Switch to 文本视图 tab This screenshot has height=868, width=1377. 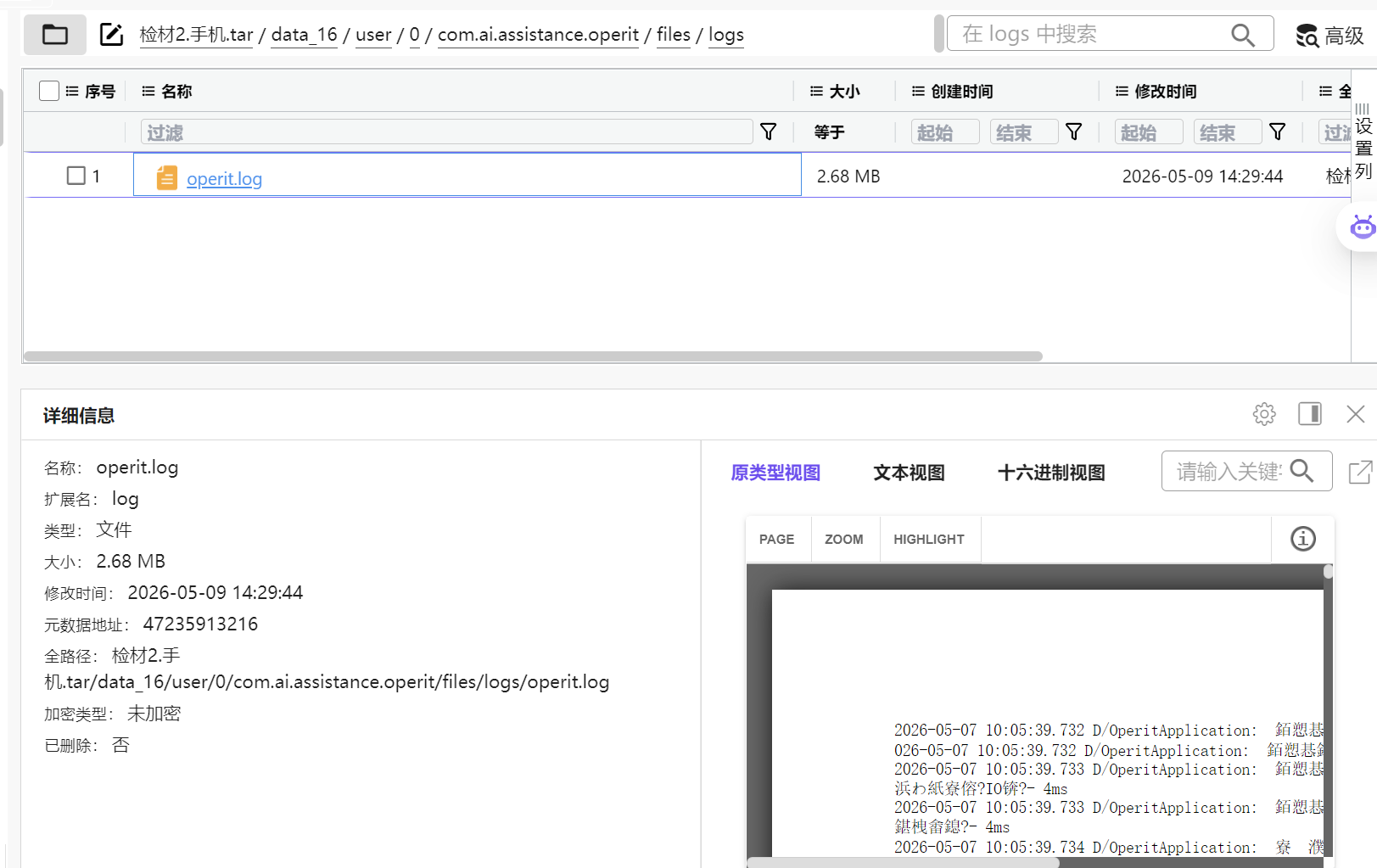(x=909, y=473)
